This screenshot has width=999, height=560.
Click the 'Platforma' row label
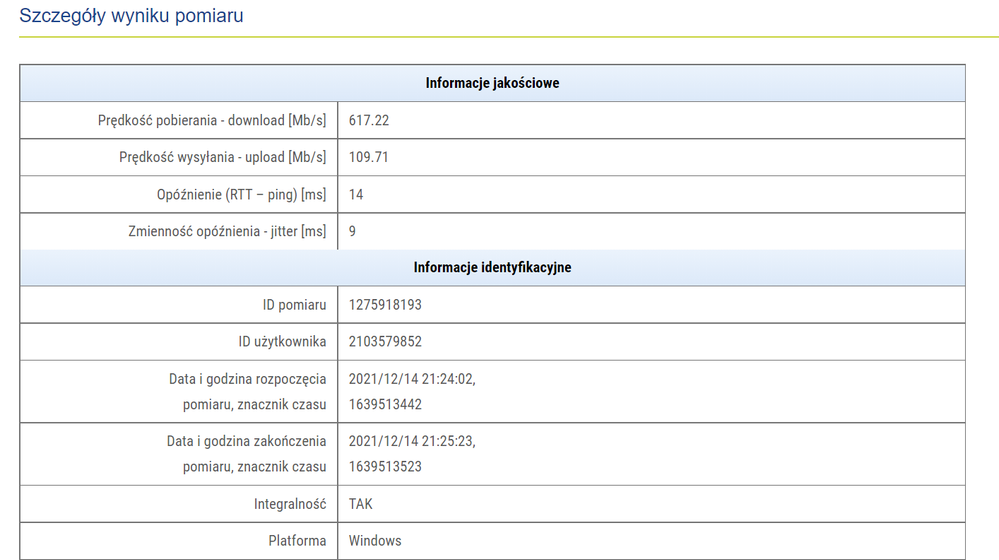click(297, 541)
